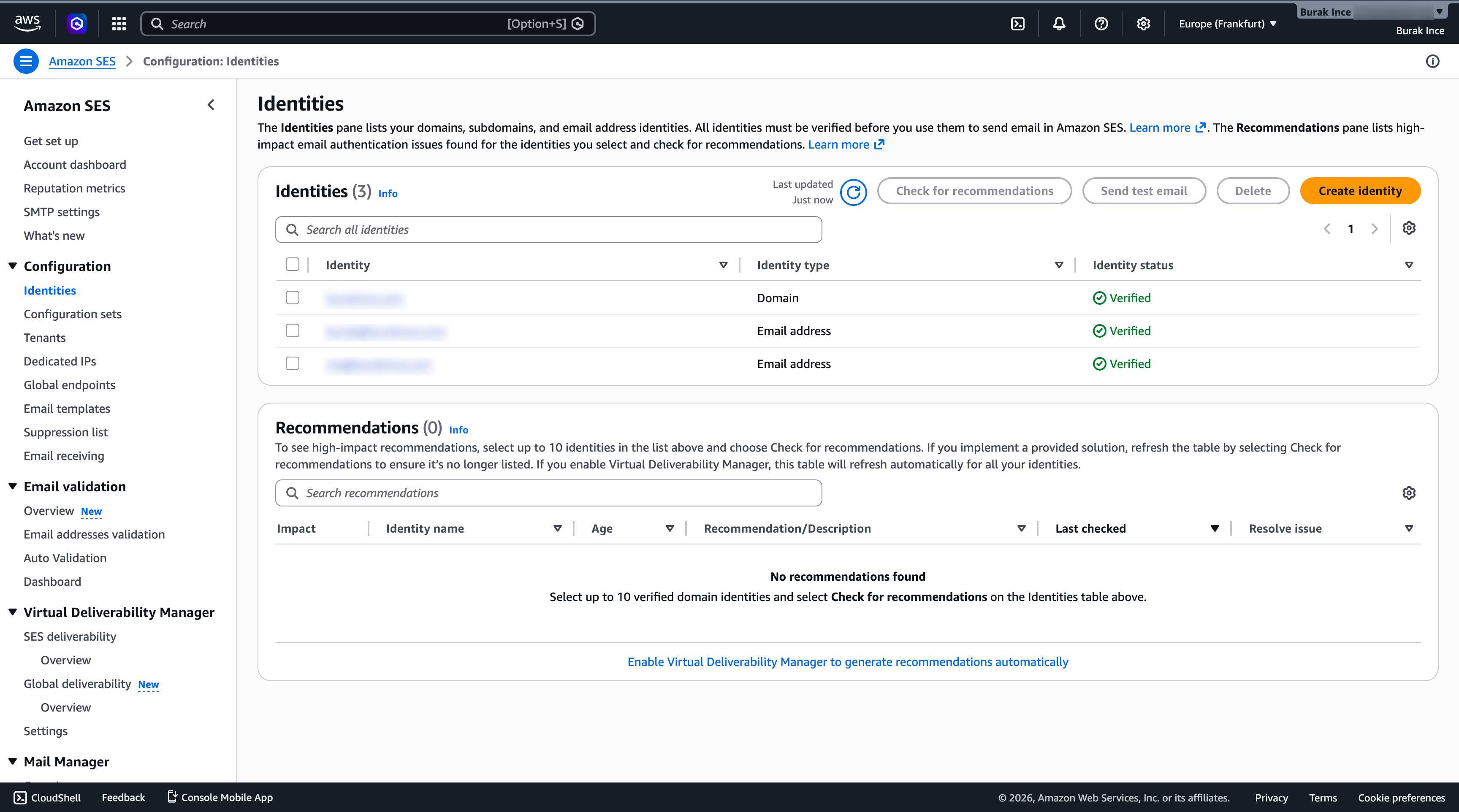Click Send test email
Image resolution: width=1459 pixels, height=812 pixels.
tap(1144, 191)
